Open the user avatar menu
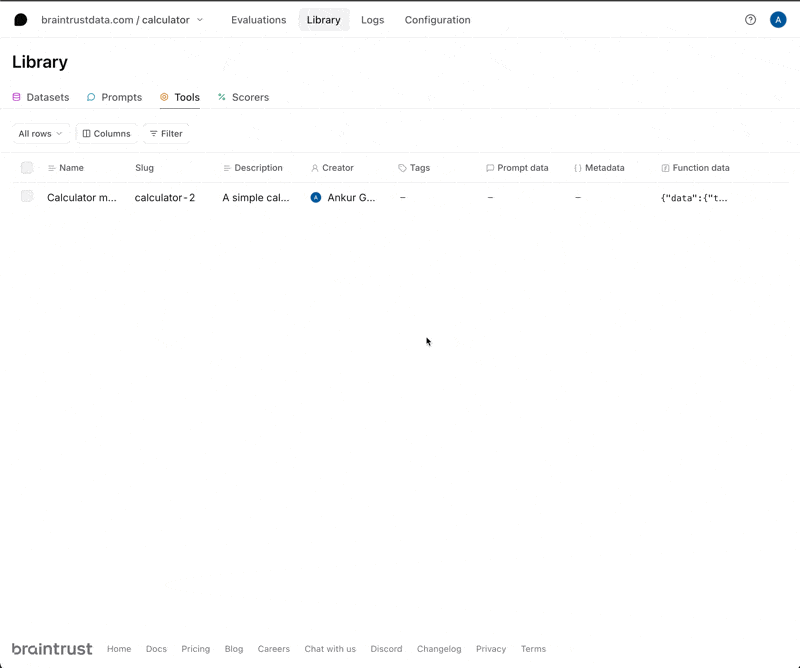Image resolution: width=800 pixels, height=668 pixels. tap(778, 20)
